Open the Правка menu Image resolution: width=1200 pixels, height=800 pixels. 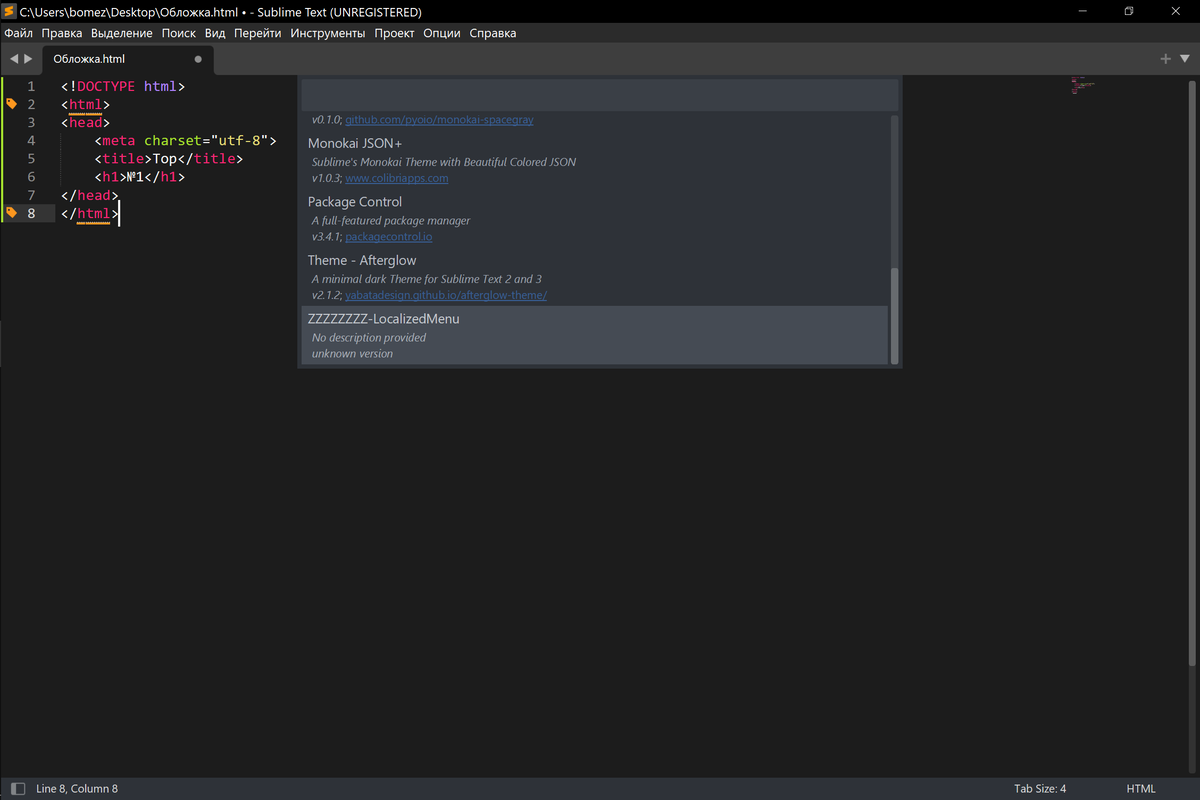coord(62,33)
